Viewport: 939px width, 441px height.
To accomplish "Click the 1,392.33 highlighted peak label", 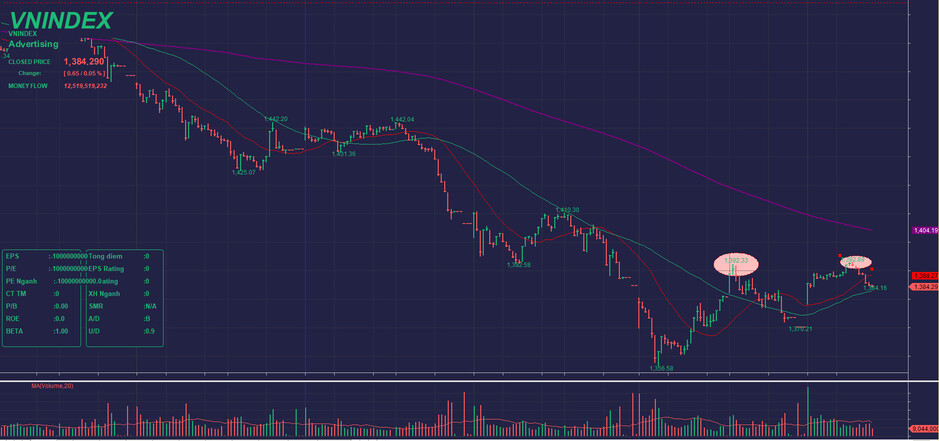I will tap(736, 261).
